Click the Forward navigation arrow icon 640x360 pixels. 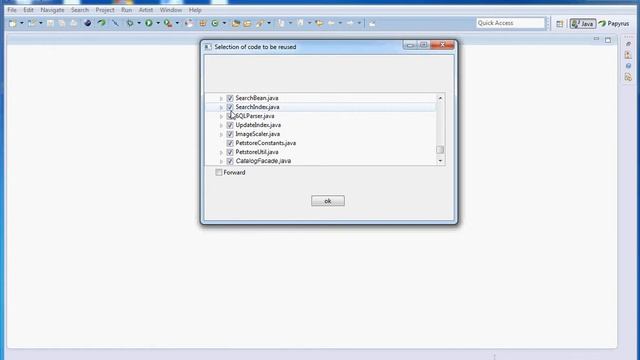350,23
